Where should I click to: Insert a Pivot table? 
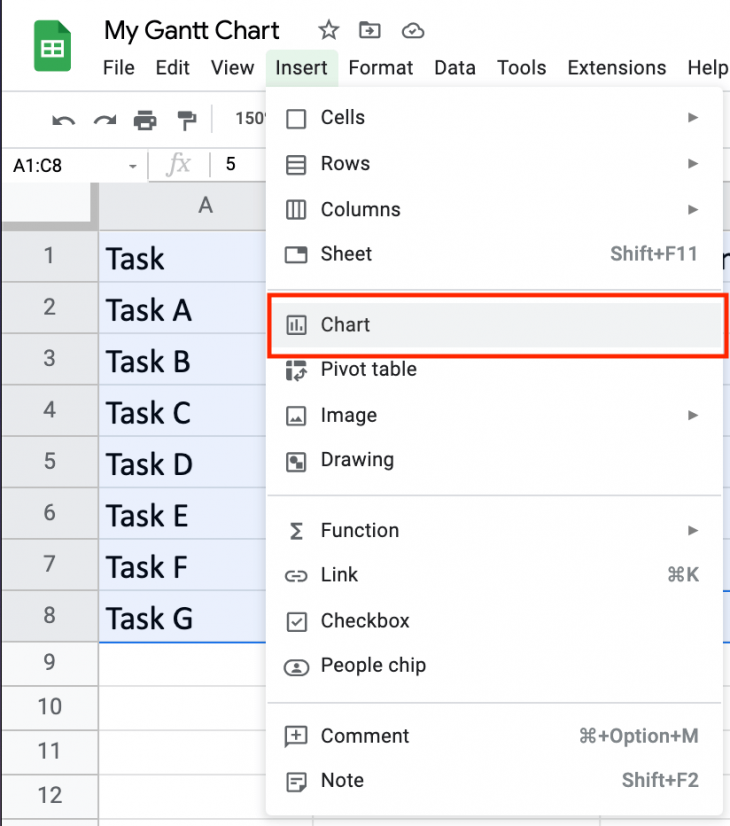point(370,369)
